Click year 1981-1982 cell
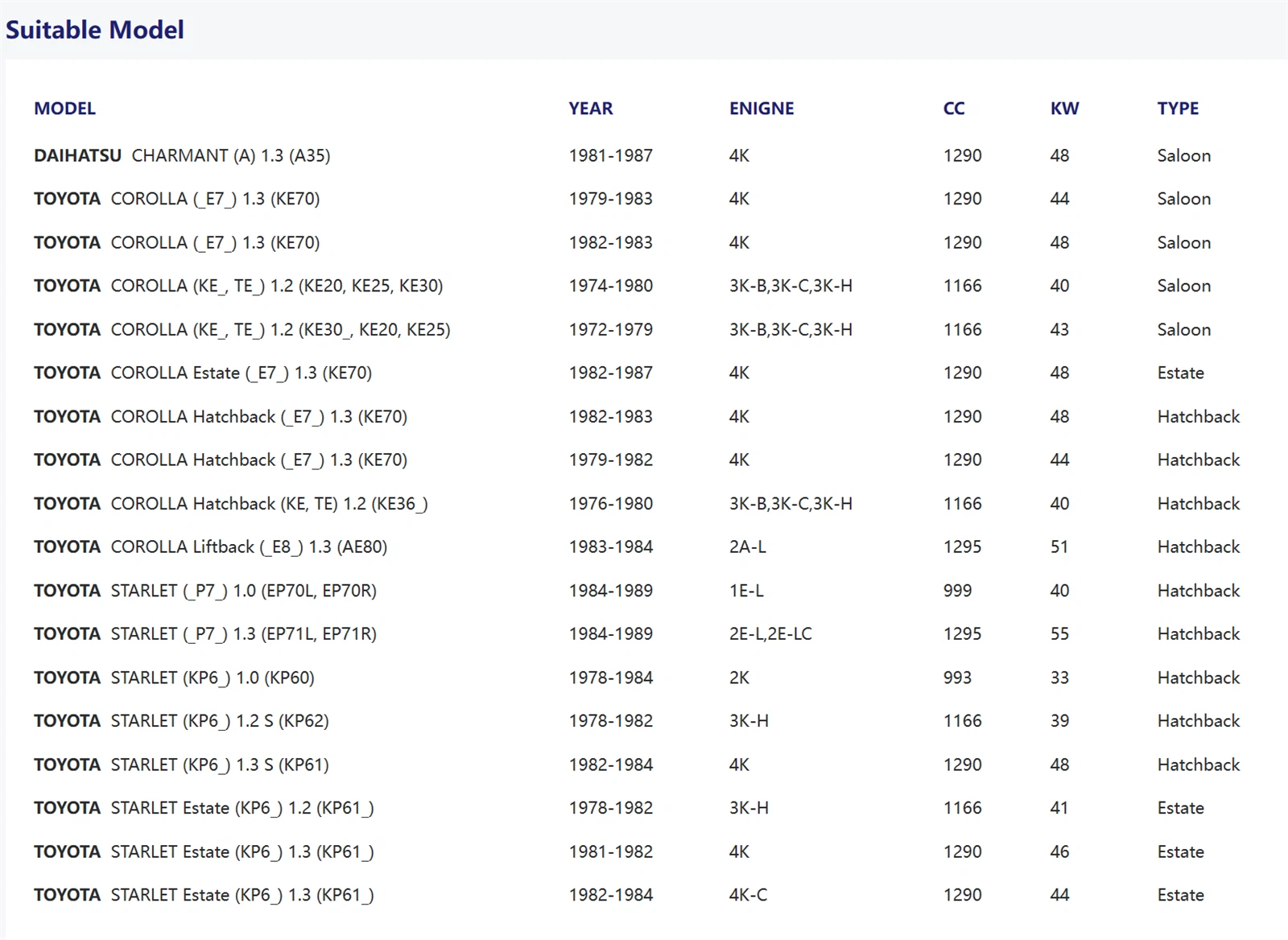 coord(611,851)
